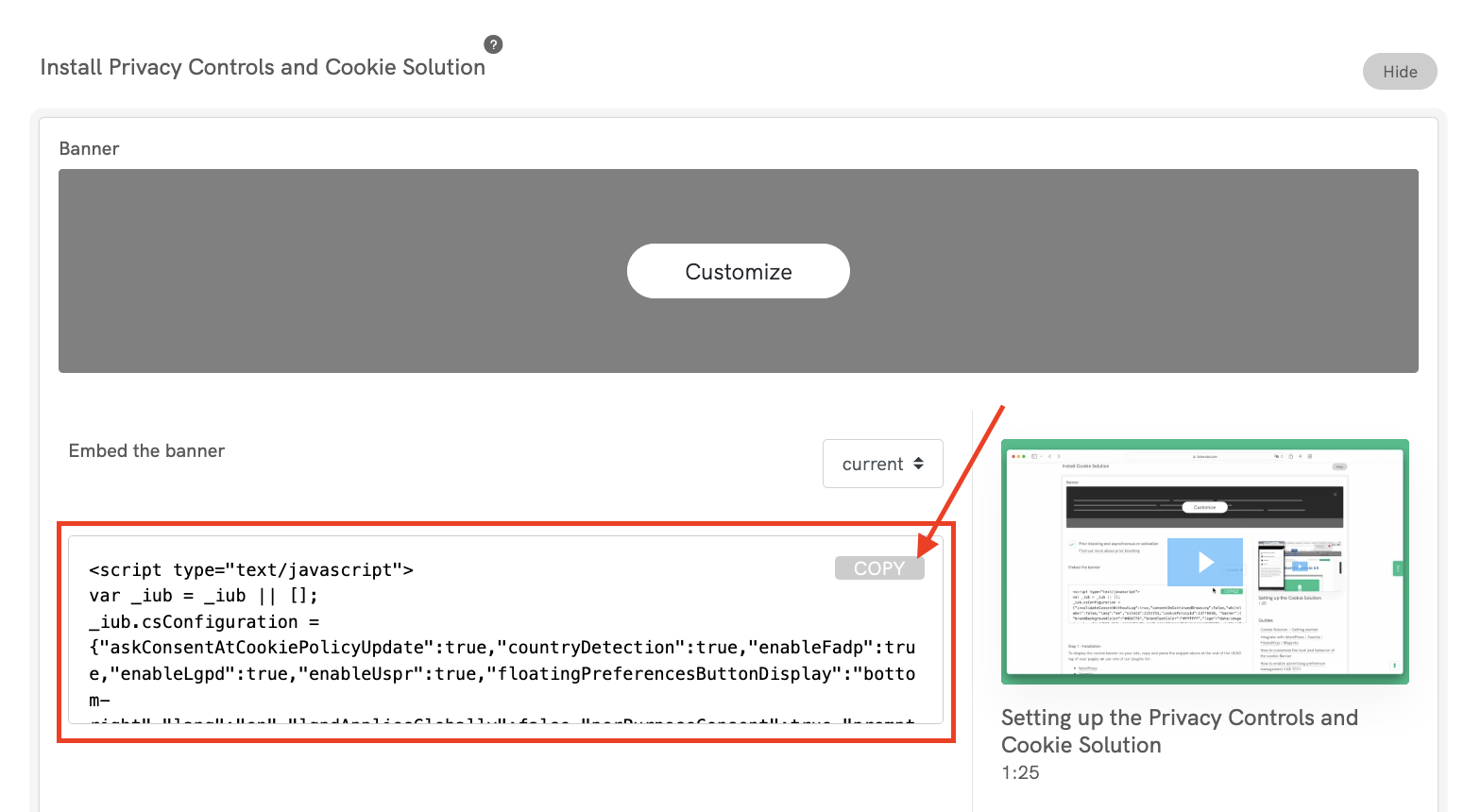Click the 1:25 video duration text
Screen dimensions: 1481x812
pyautogui.click(x=1020, y=772)
